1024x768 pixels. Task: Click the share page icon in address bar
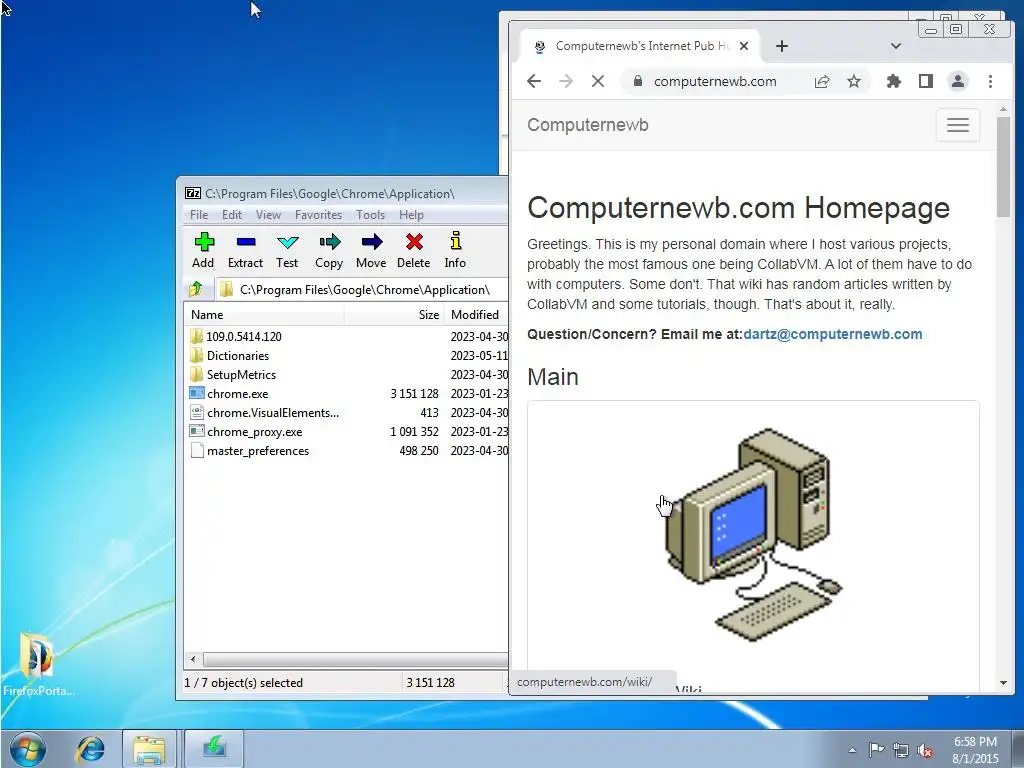point(822,81)
